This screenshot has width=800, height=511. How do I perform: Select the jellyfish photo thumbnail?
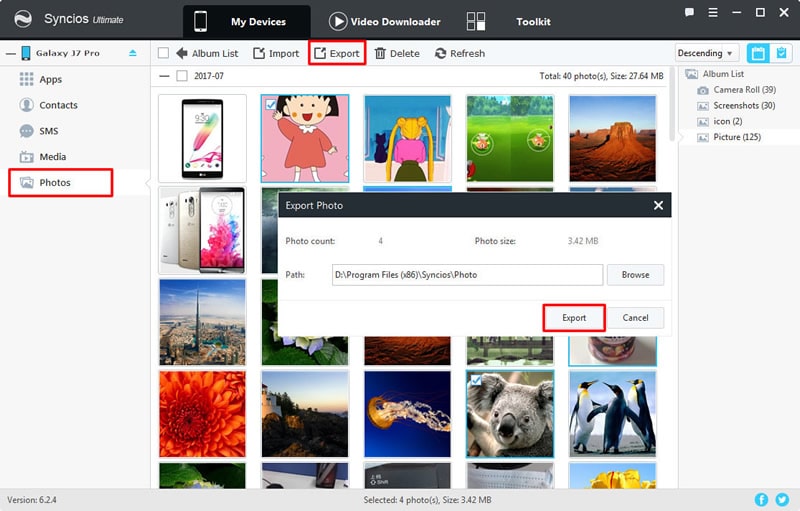pyautogui.click(x=407, y=414)
